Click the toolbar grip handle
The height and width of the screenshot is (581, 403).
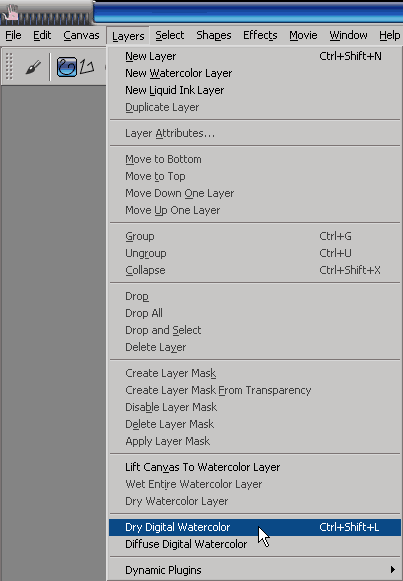[9, 66]
